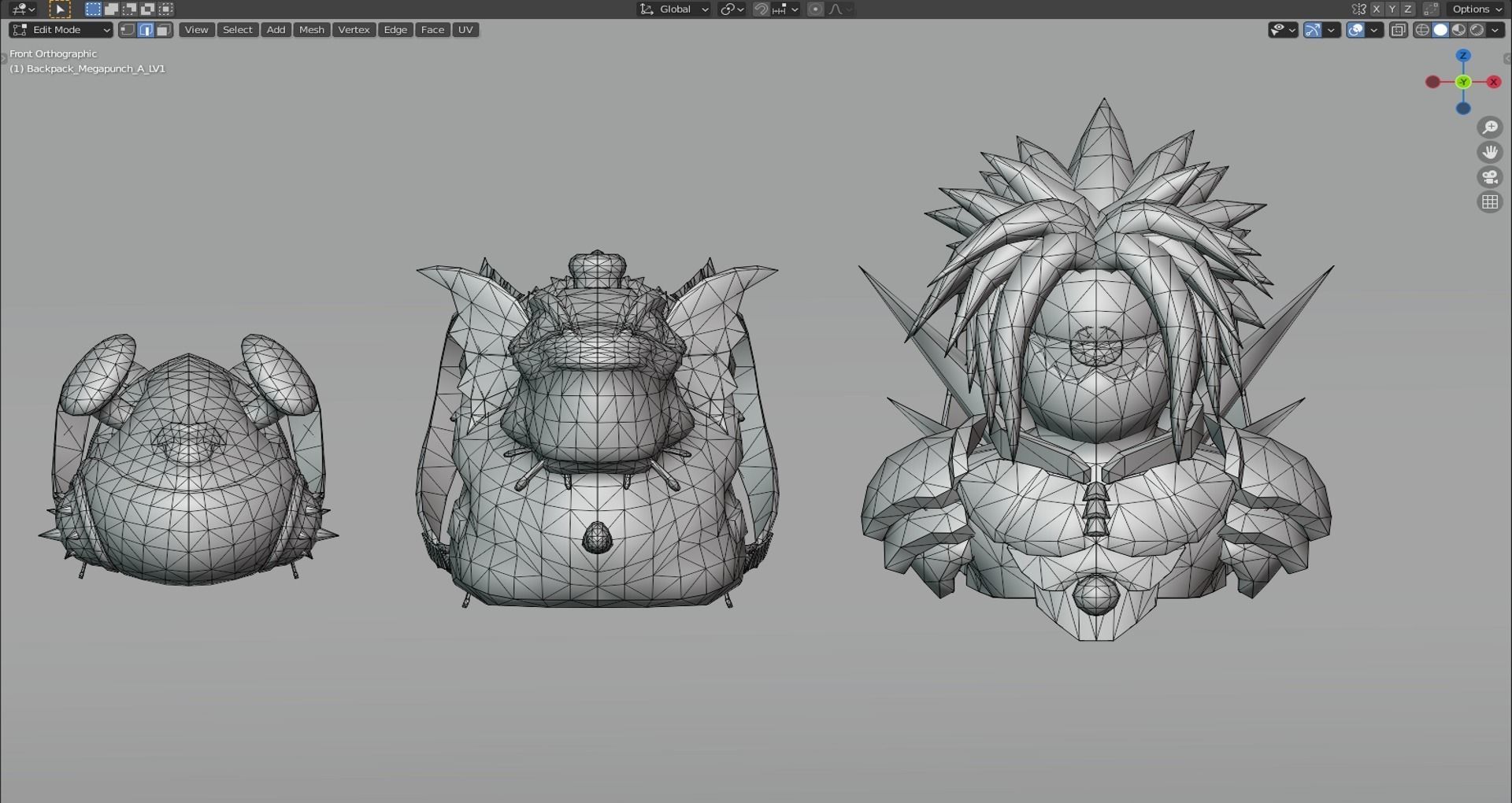
Task: Toggle X-Ray view icon
Action: point(1399,30)
